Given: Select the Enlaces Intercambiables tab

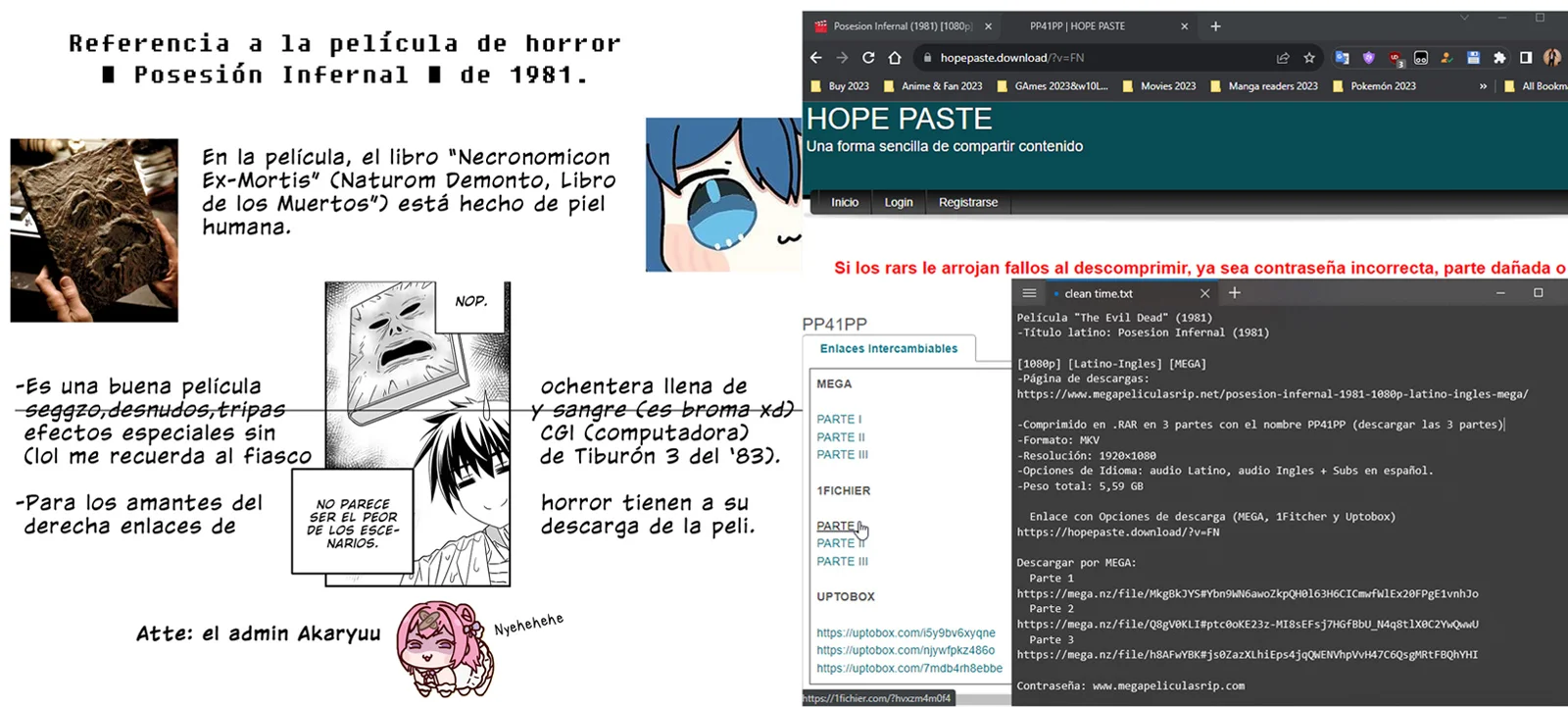Looking at the screenshot, I should pos(889,349).
